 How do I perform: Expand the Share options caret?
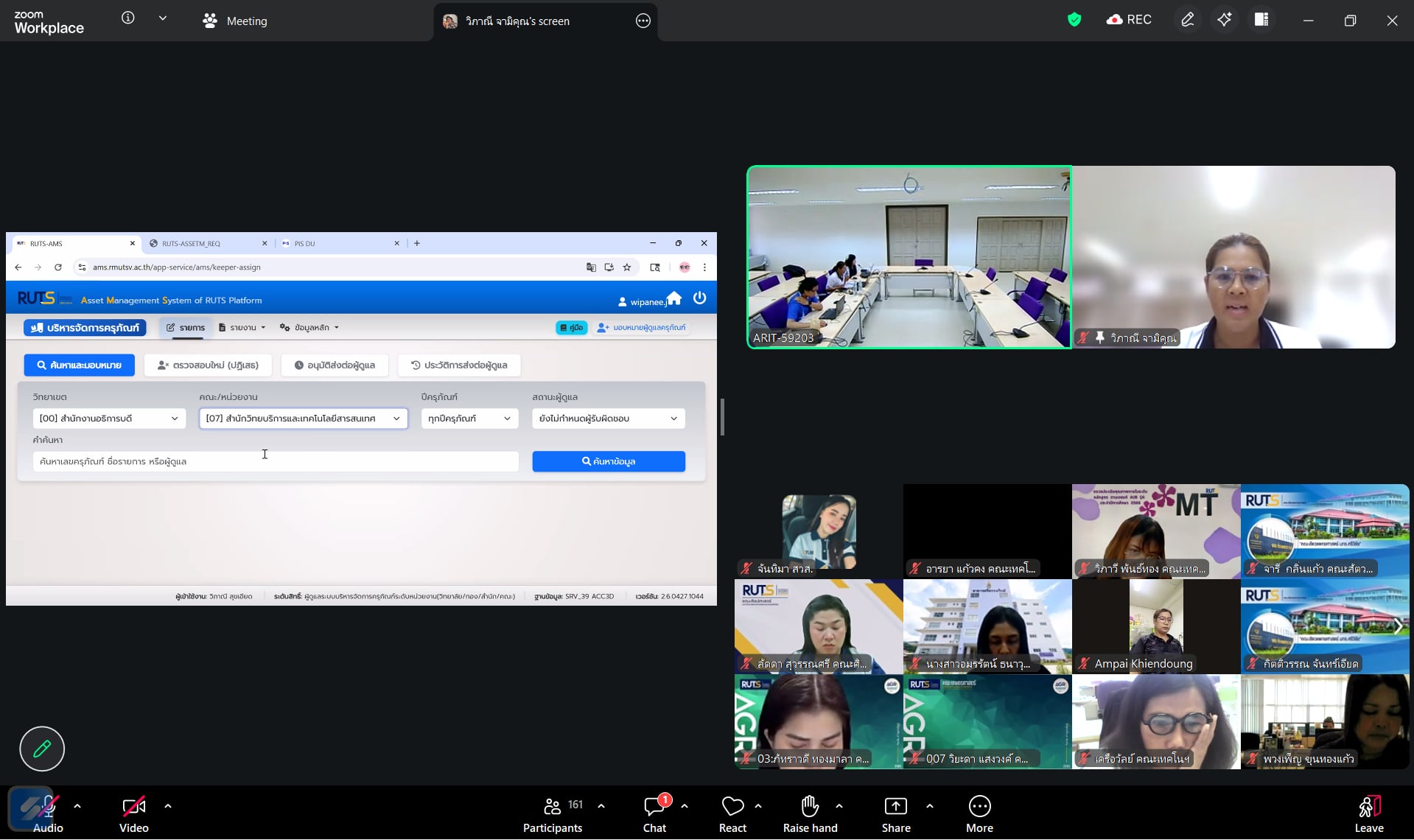930,806
